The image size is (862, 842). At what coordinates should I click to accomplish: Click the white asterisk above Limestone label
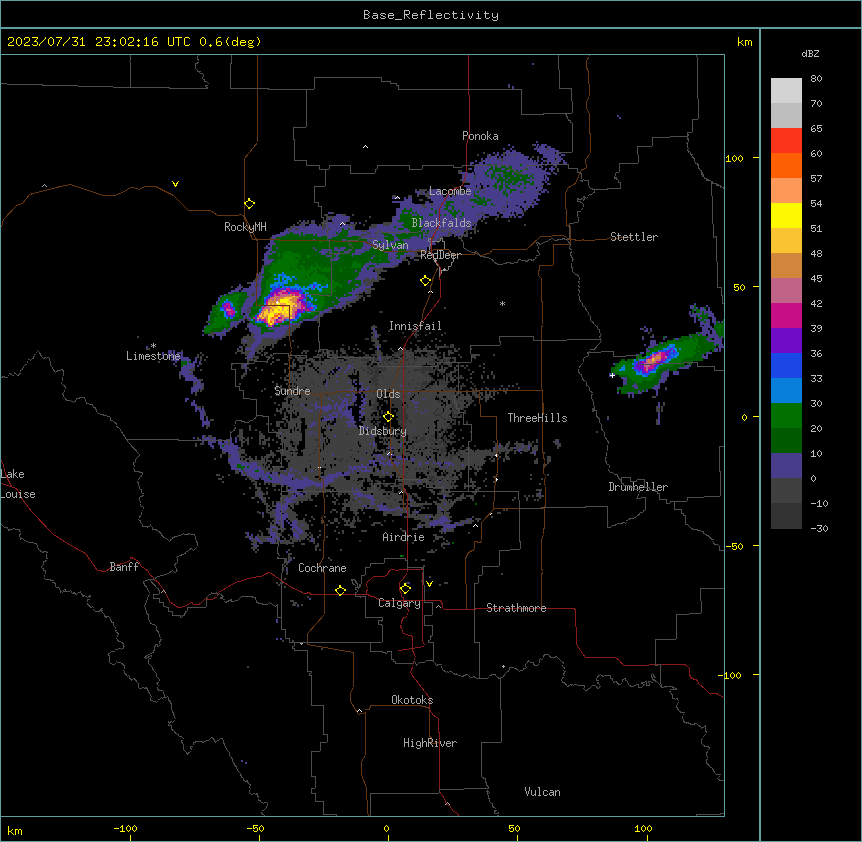tap(153, 346)
